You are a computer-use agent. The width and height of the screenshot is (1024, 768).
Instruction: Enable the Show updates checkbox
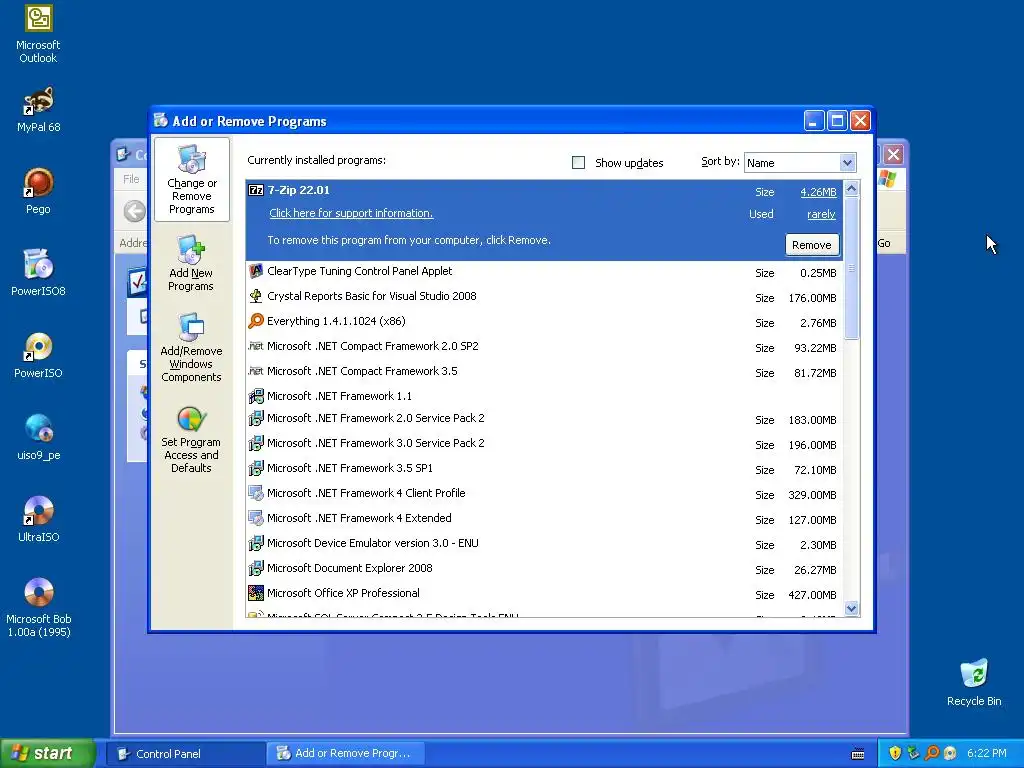click(579, 163)
